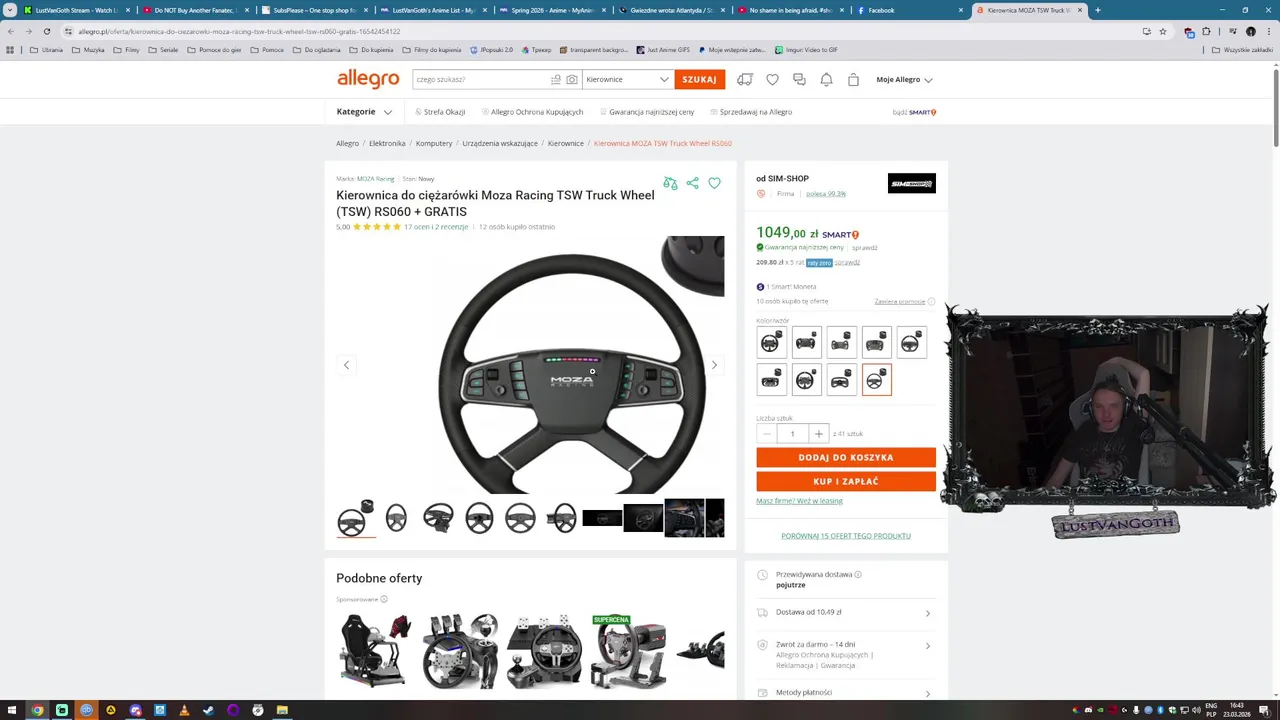Click the camera image-search icon

[x=572, y=79]
